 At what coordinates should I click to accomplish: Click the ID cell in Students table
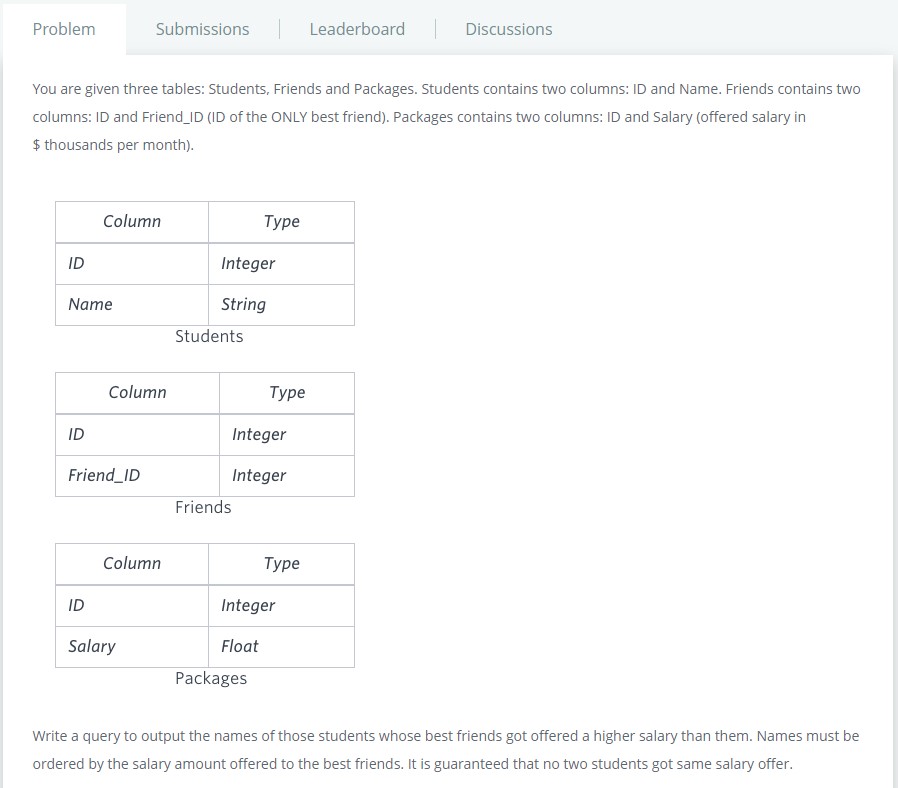pyautogui.click(x=76, y=263)
